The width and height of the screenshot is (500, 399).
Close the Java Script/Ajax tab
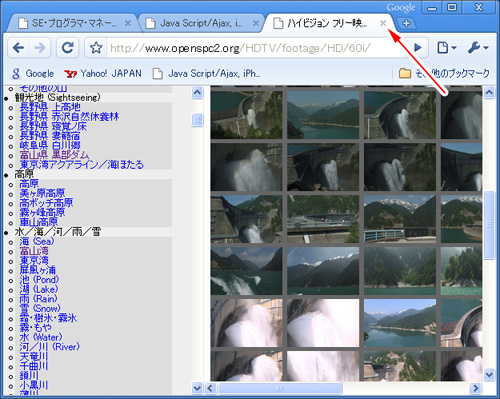[x=256, y=23]
